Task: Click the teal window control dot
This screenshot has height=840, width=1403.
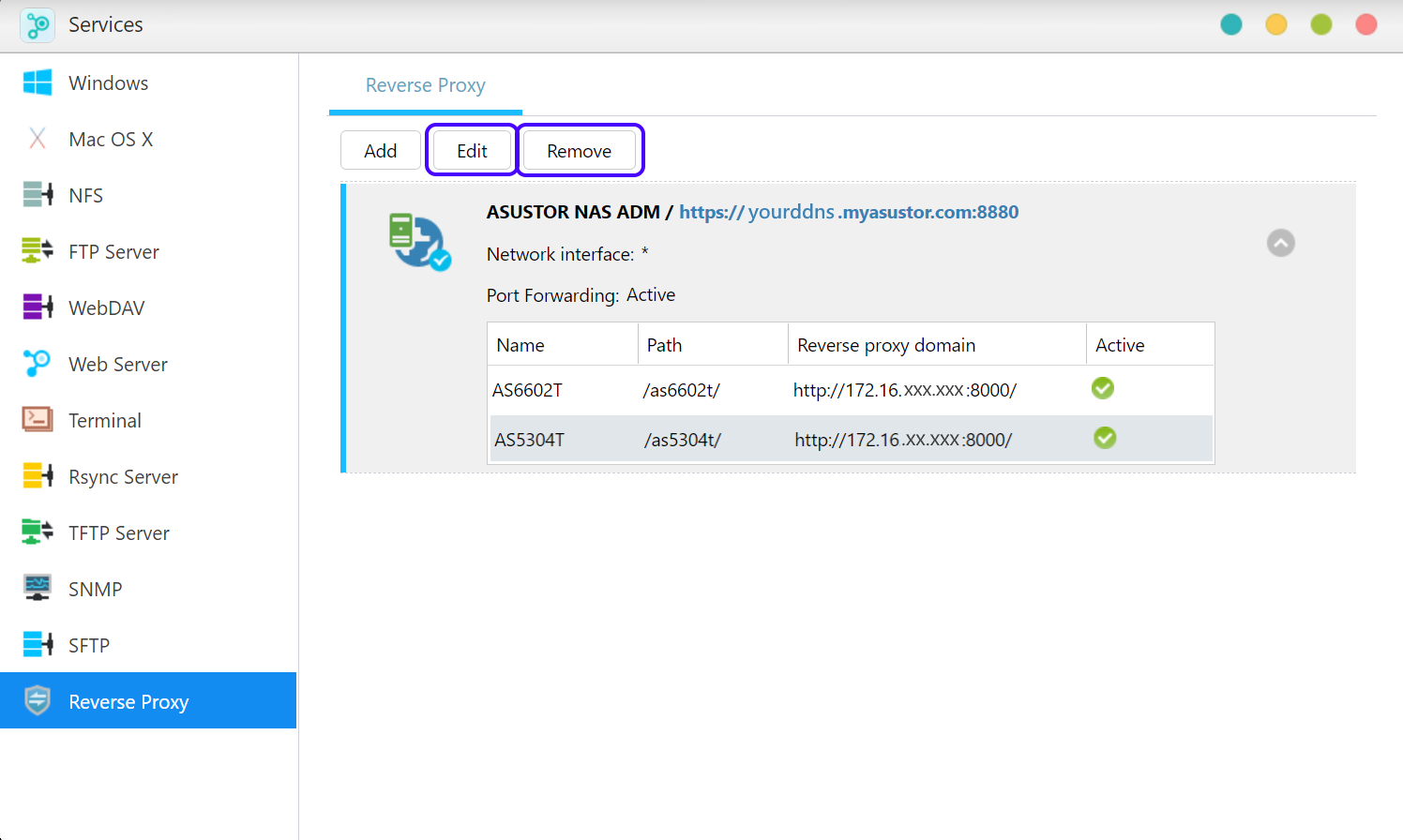Action: 1231,24
